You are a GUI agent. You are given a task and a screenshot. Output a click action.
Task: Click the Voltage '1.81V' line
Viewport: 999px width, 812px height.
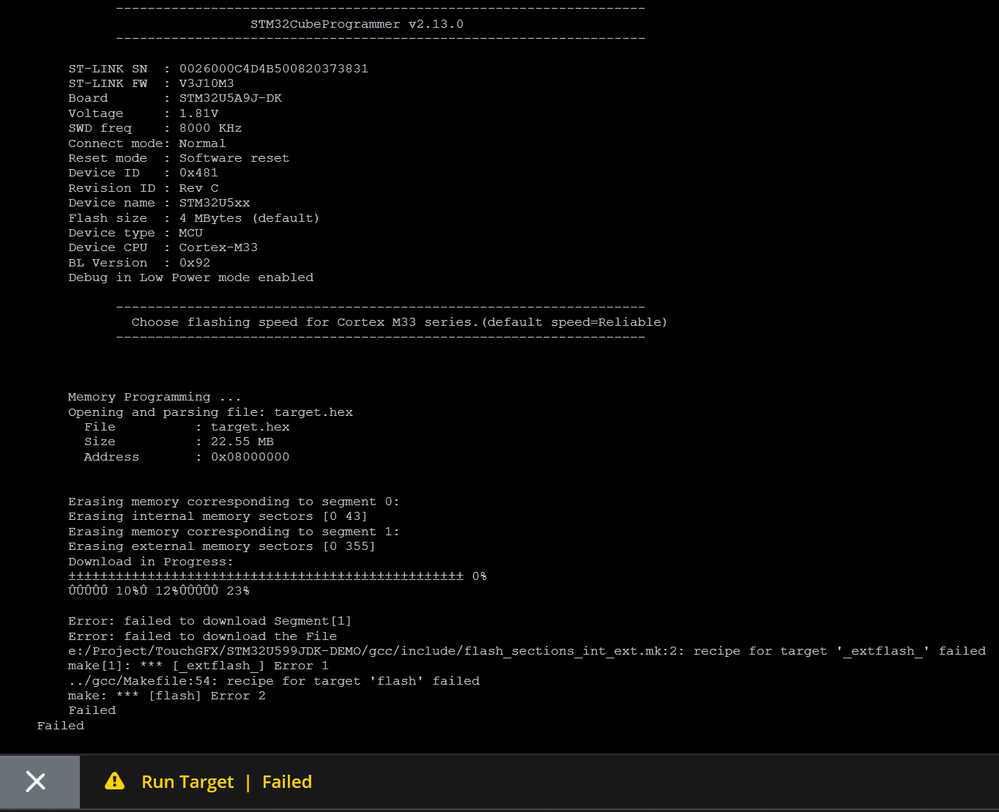[x=143, y=113]
